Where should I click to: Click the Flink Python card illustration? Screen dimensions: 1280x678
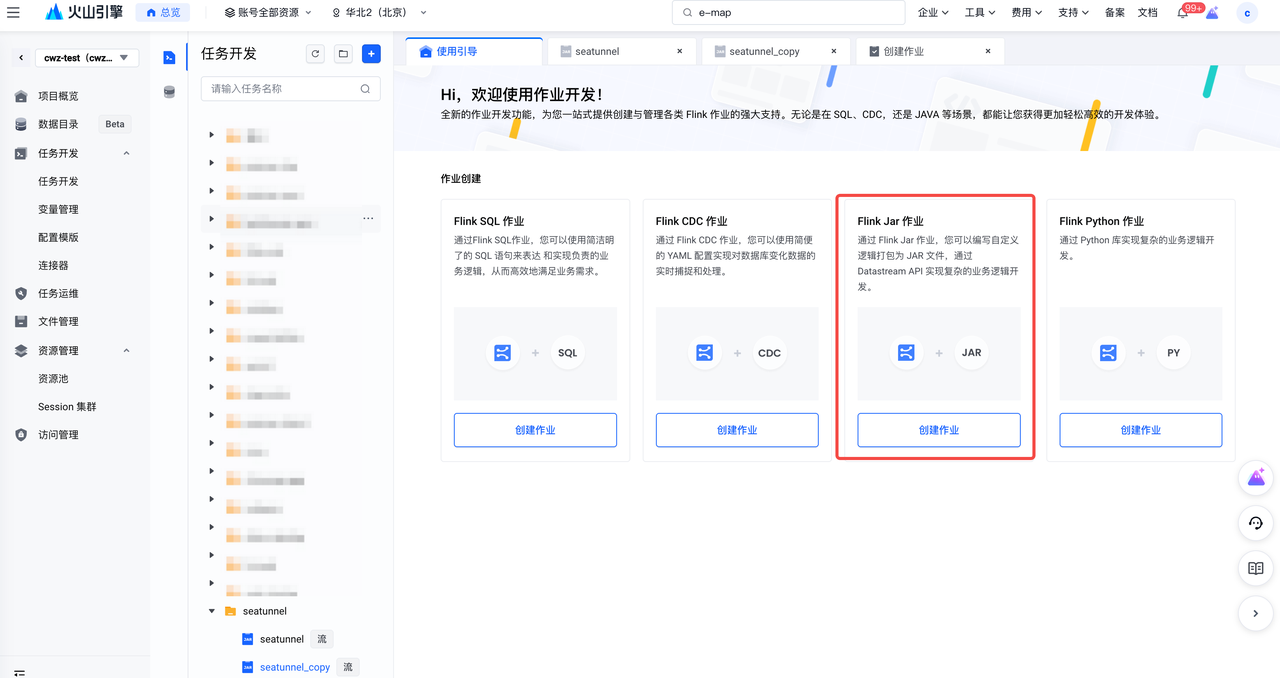coord(1141,353)
